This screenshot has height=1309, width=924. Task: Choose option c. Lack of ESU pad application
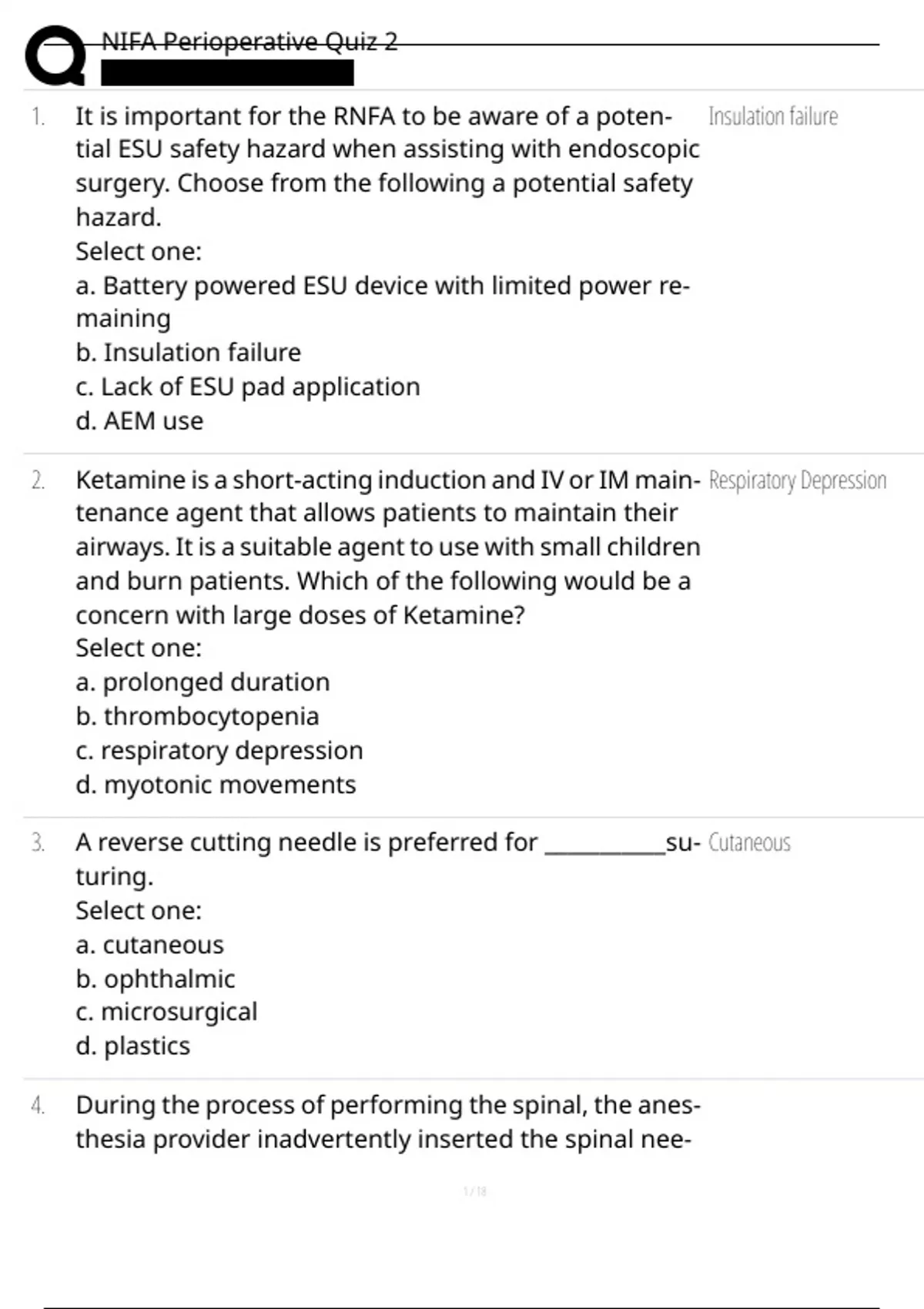pos(248,387)
